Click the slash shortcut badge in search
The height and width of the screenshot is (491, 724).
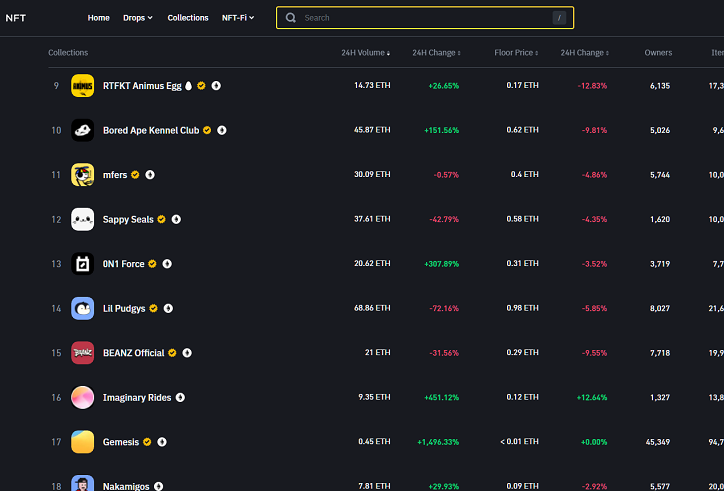[x=559, y=18]
